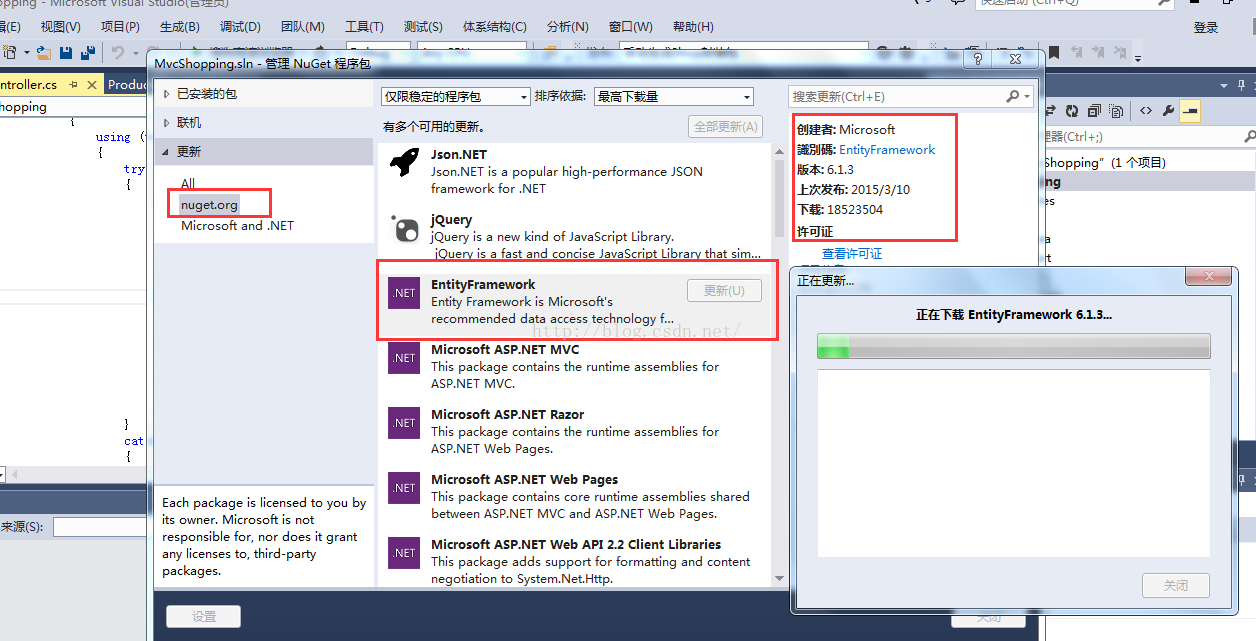Viewport: 1256px width, 641px height.
Task: Click the 登录 sign-in link
Action: pos(1206,28)
